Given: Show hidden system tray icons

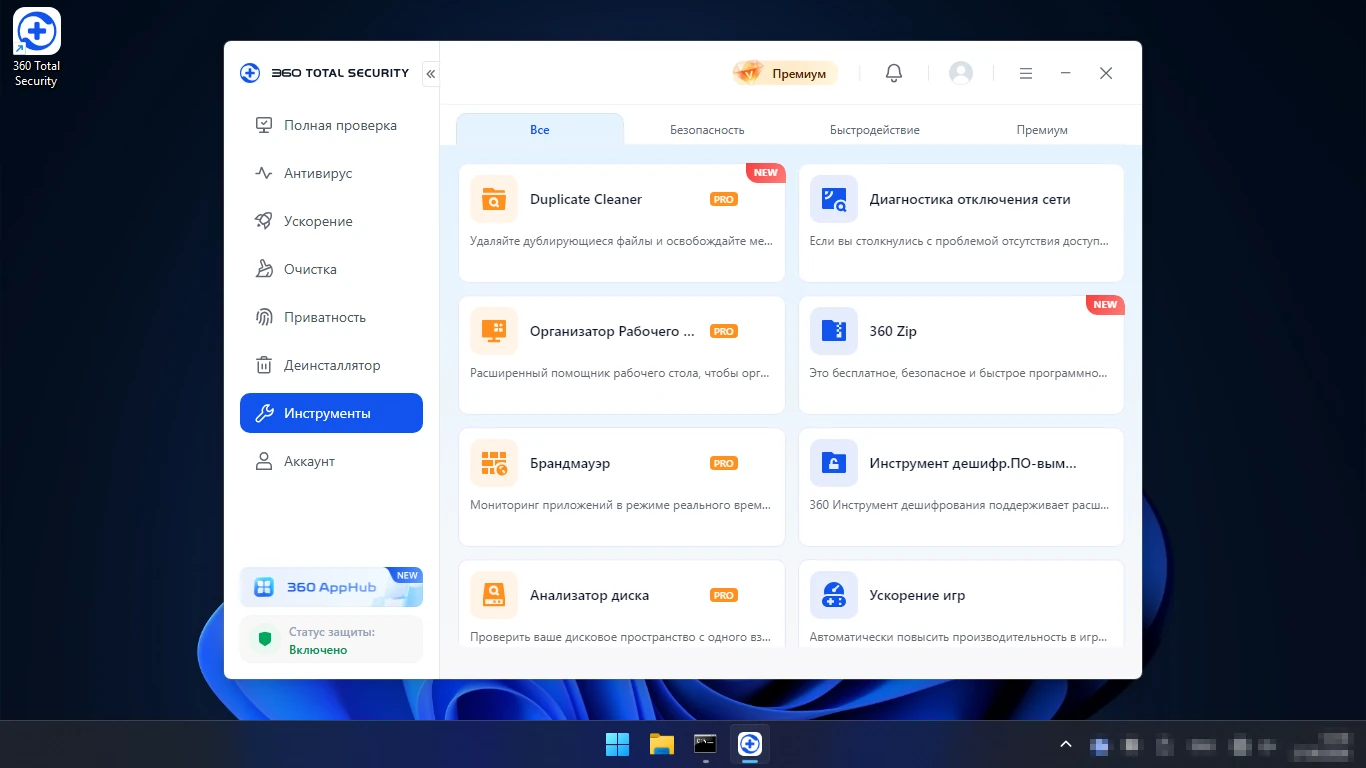Looking at the screenshot, I should pyautogui.click(x=1066, y=744).
